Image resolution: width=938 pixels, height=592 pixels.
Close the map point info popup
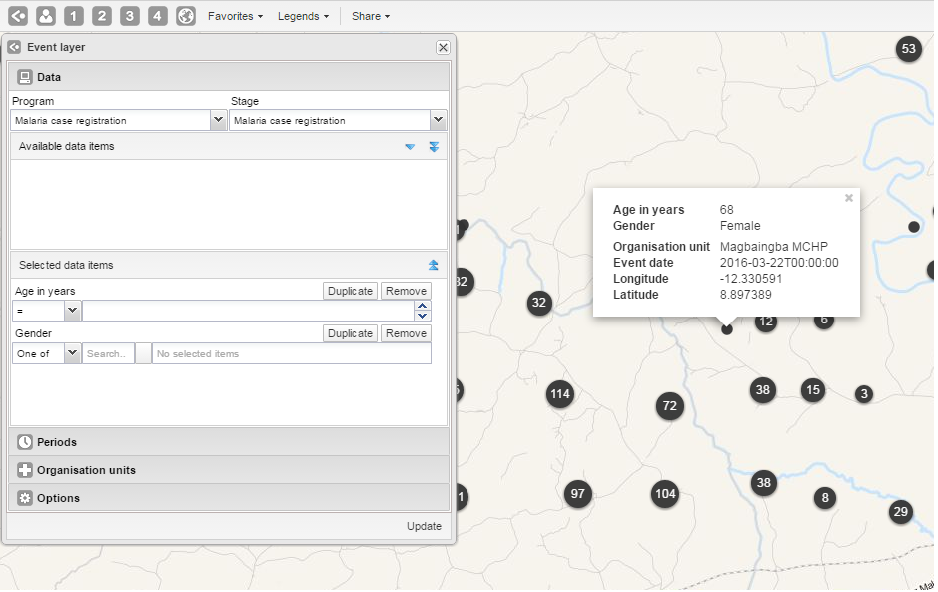(849, 198)
